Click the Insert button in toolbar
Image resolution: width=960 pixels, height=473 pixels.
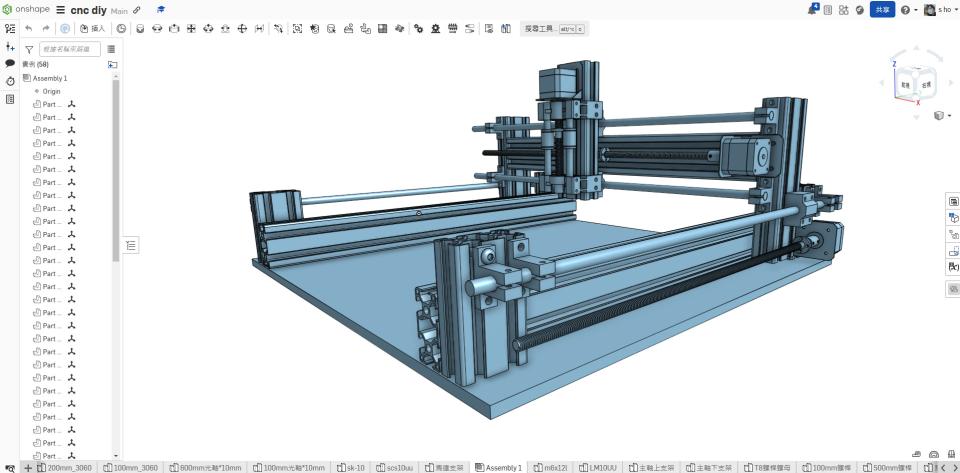coord(93,28)
